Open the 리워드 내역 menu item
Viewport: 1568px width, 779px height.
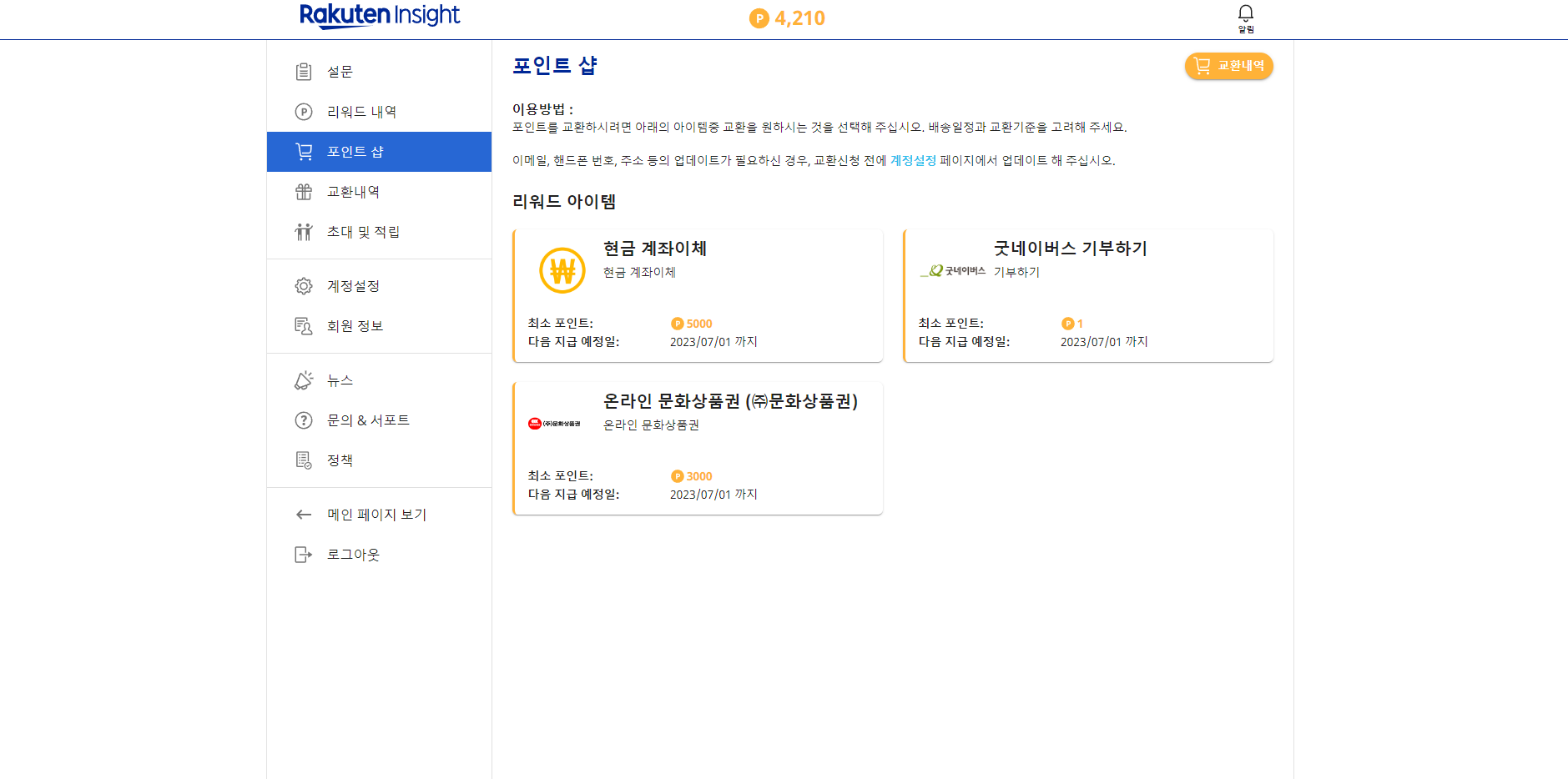(x=379, y=112)
